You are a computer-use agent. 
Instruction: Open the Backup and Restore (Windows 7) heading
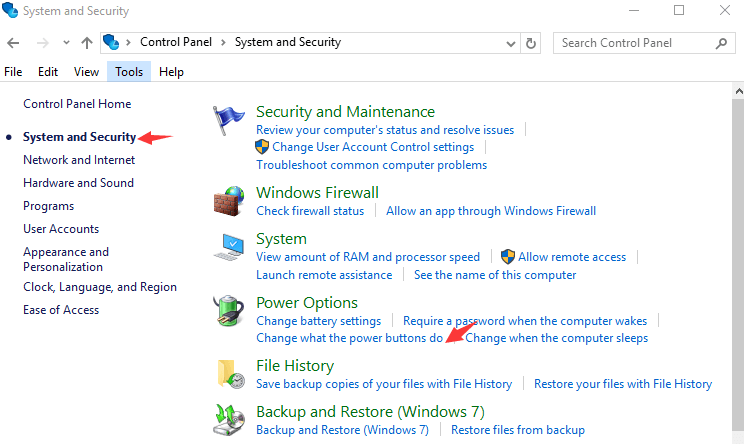[371, 412]
